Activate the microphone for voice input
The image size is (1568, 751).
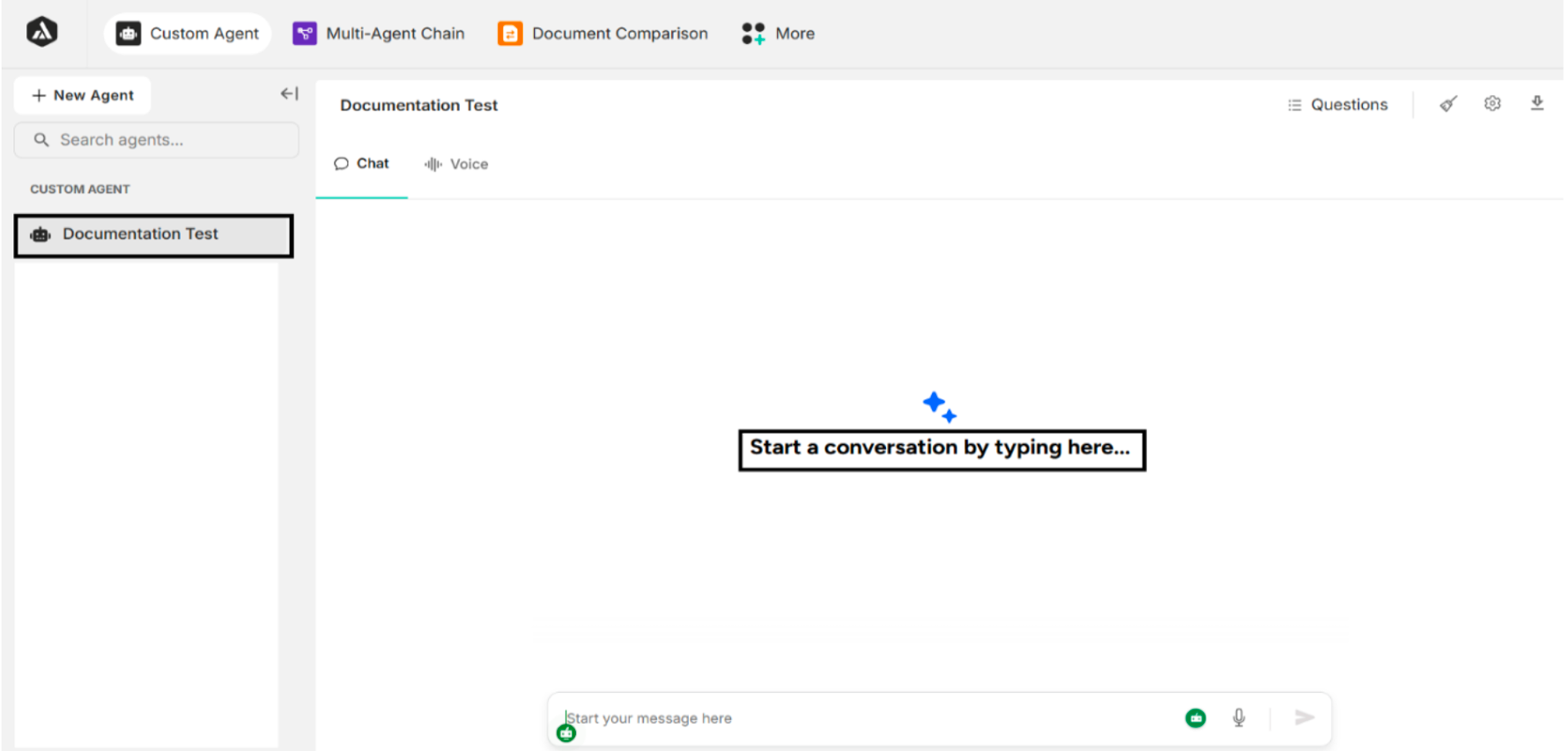coord(1239,718)
